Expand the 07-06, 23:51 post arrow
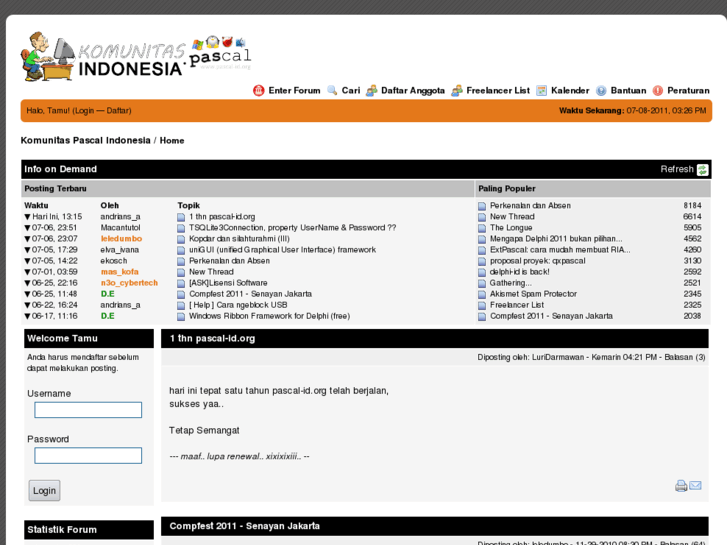The height and width of the screenshot is (545, 727). click(27, 228)
